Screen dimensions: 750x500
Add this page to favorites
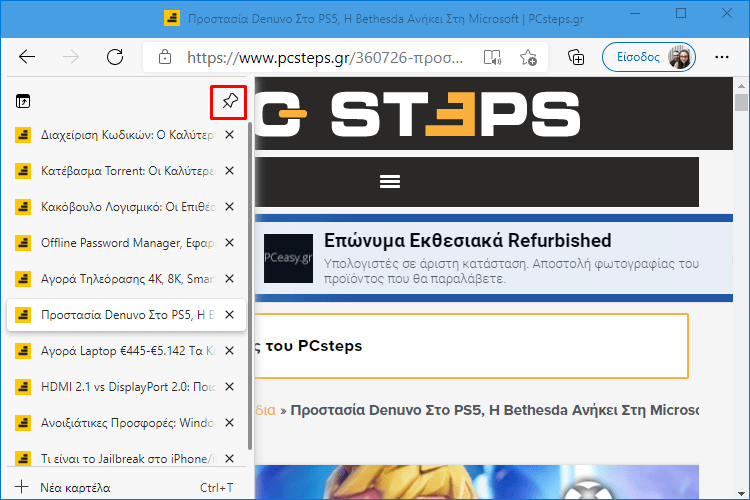(529, 57)
